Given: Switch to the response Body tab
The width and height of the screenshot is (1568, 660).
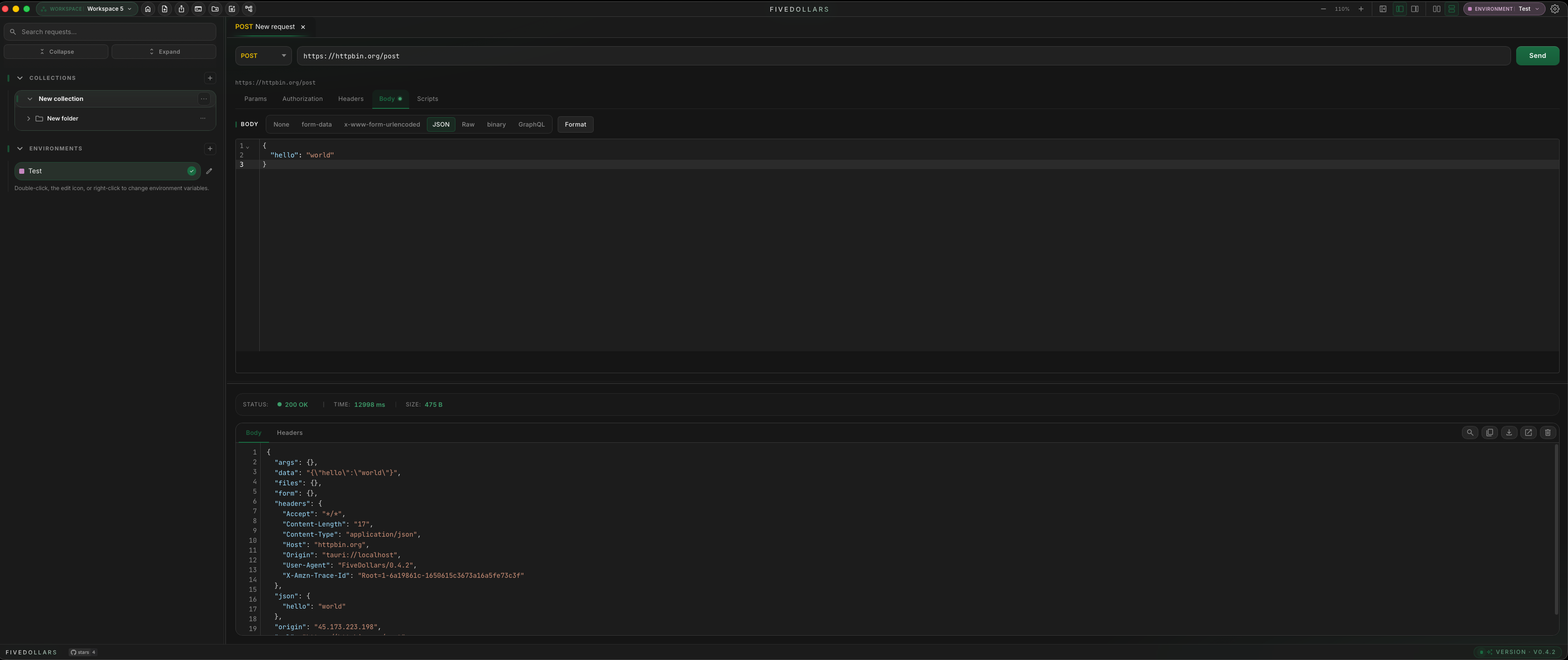Looking at the screenshot, I should [x=253, y=433].
